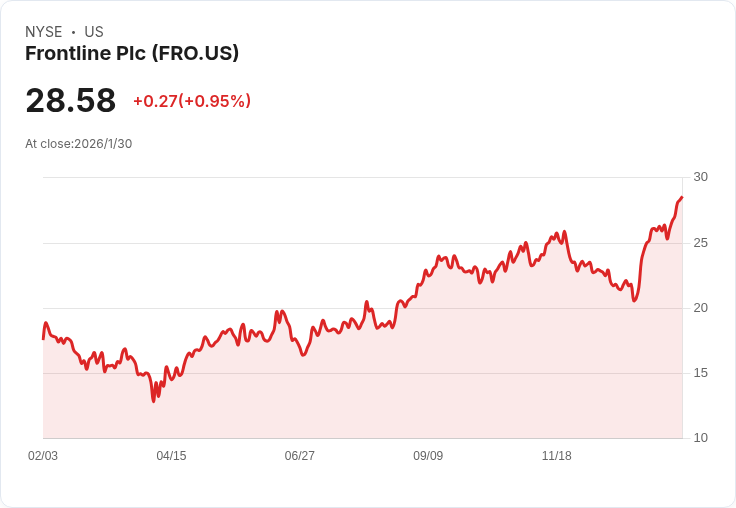Click the At close 2026/1/30 timestamp
Screen dimensions: 736x508
[78, 143]
